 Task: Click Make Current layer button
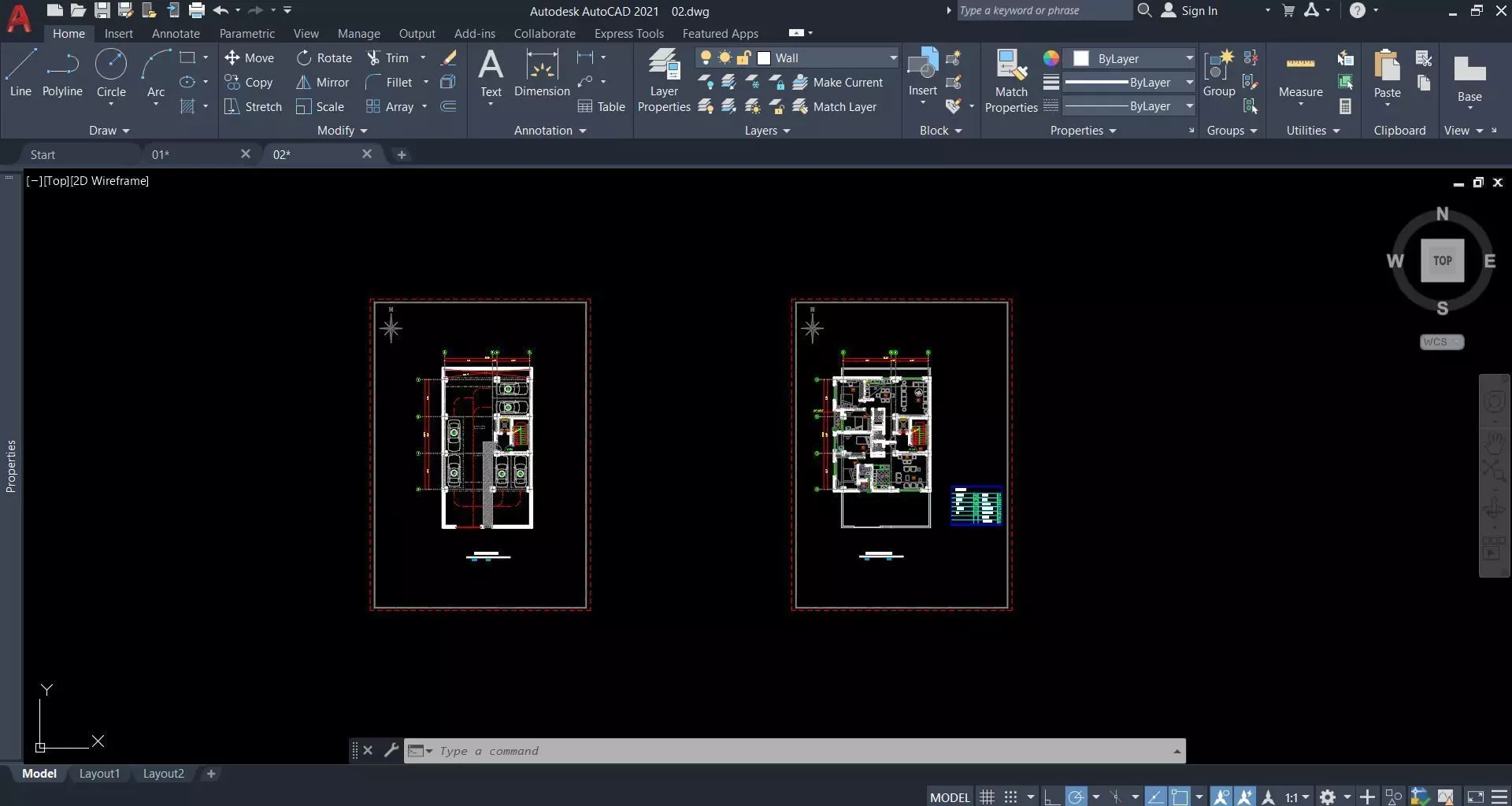click(x=838, y=82)
